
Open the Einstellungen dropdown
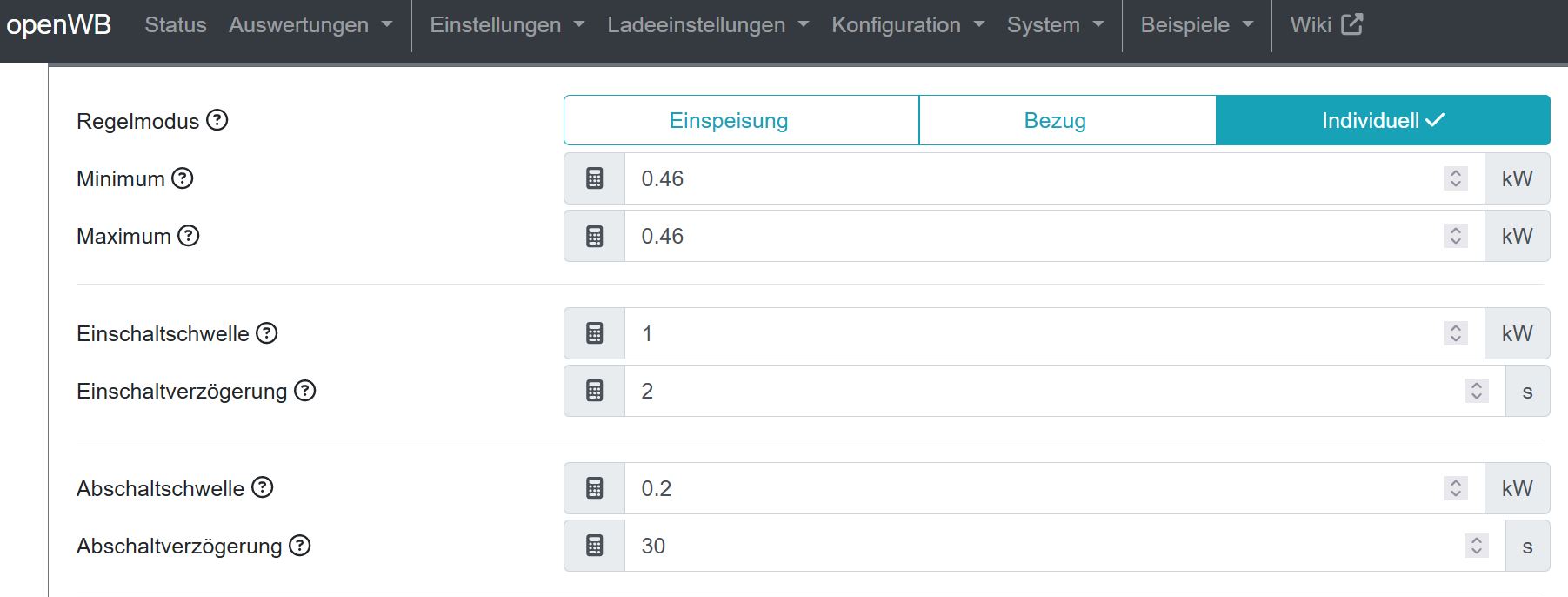507,25
